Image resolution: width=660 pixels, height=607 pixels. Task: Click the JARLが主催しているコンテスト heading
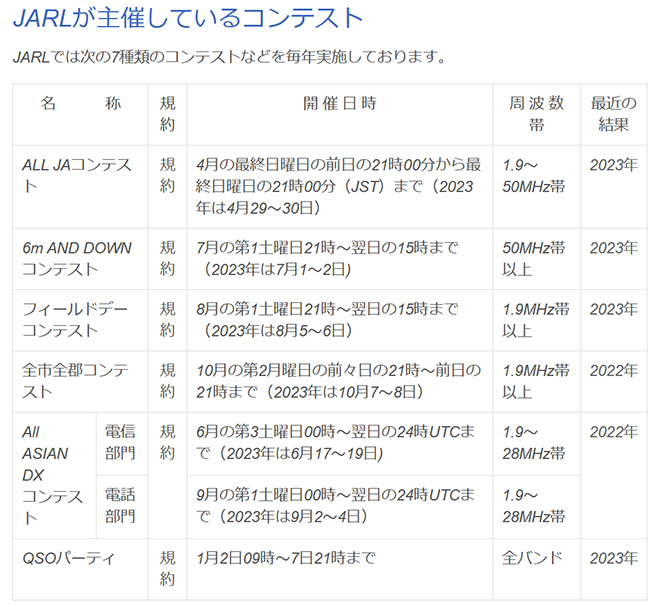coord(188,18)
